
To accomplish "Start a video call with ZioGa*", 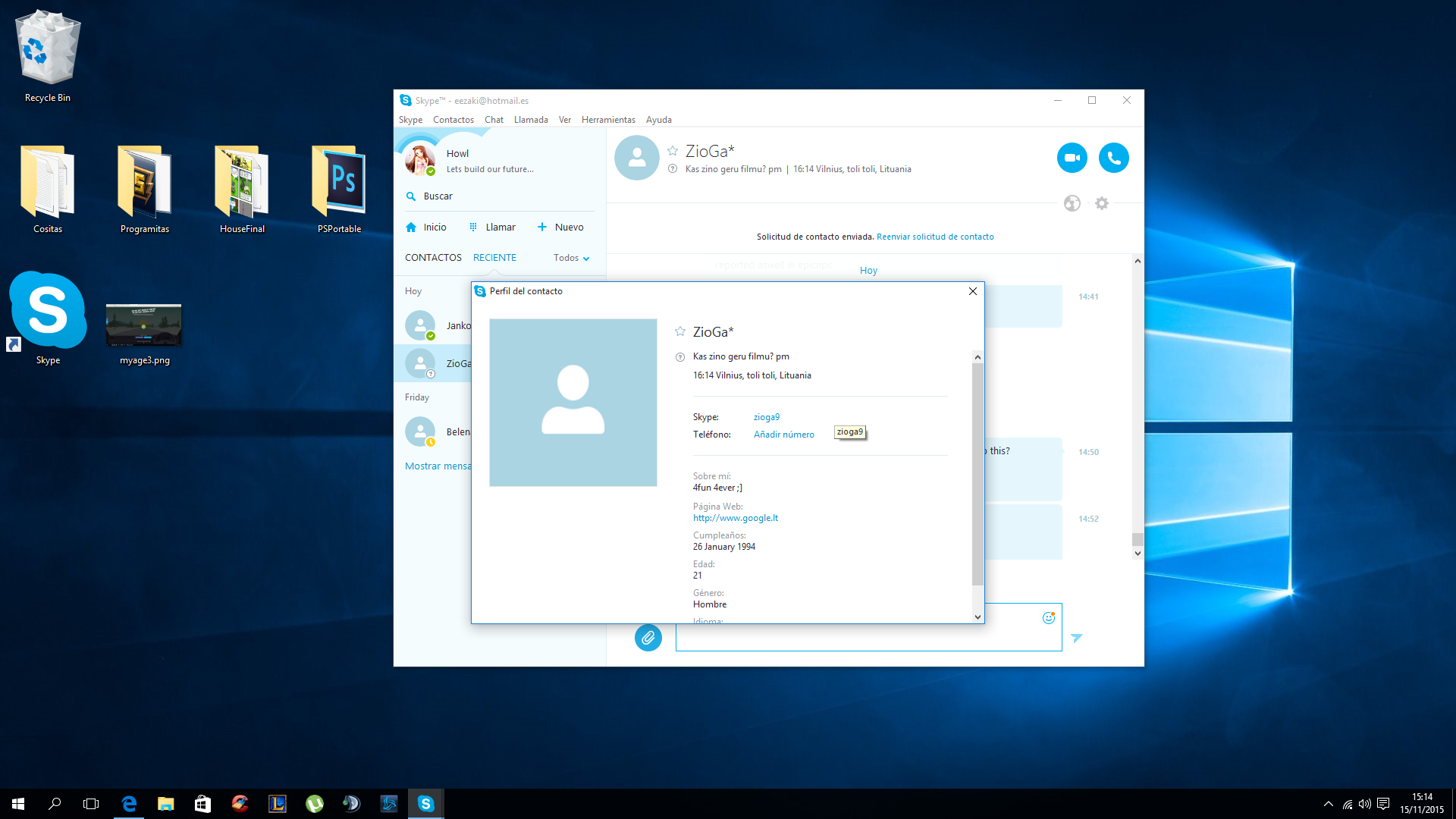I will pos(1072,158).
